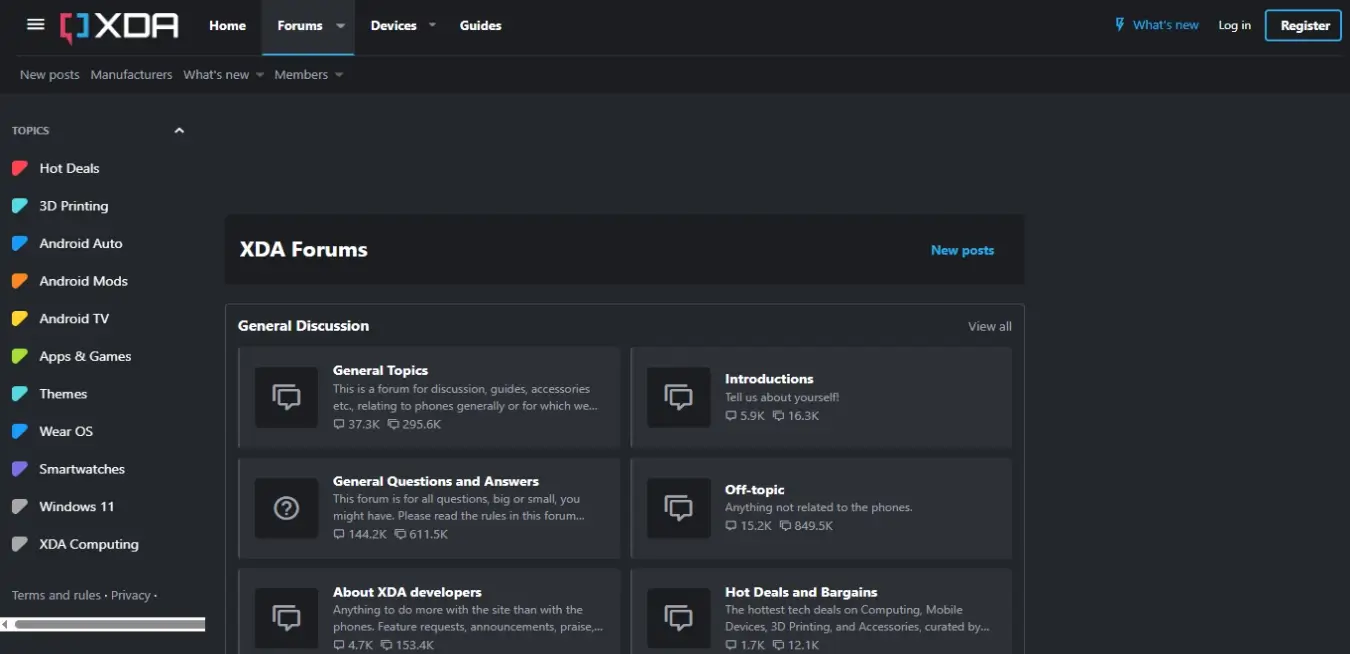This screenshot has height=654, width=1350.
Task: Select Smartwatches in the topics sidebar
Action: (82, 469)
